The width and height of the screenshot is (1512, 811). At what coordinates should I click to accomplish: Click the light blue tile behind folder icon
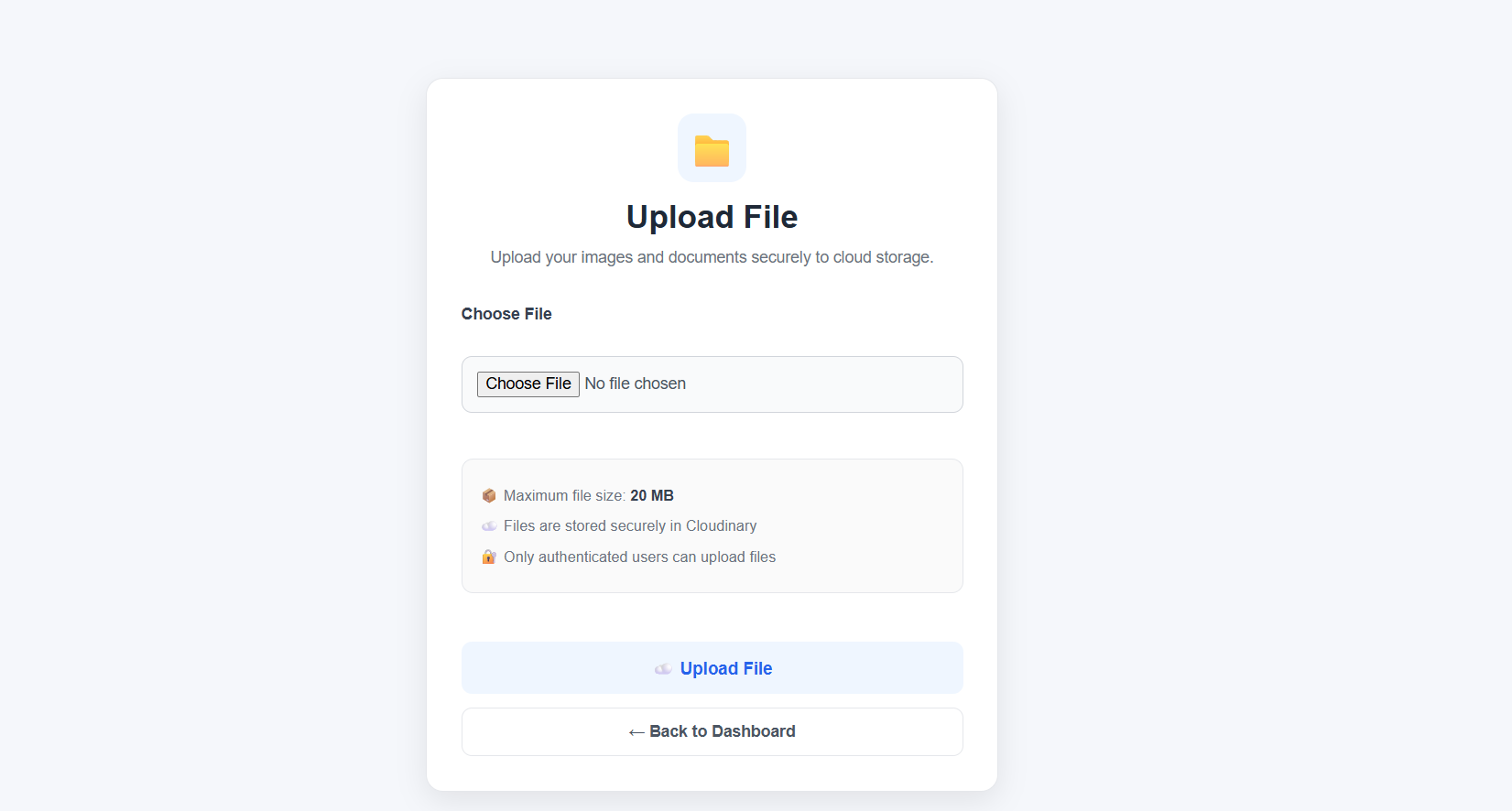pyautogui.click(x=712, y=147)
